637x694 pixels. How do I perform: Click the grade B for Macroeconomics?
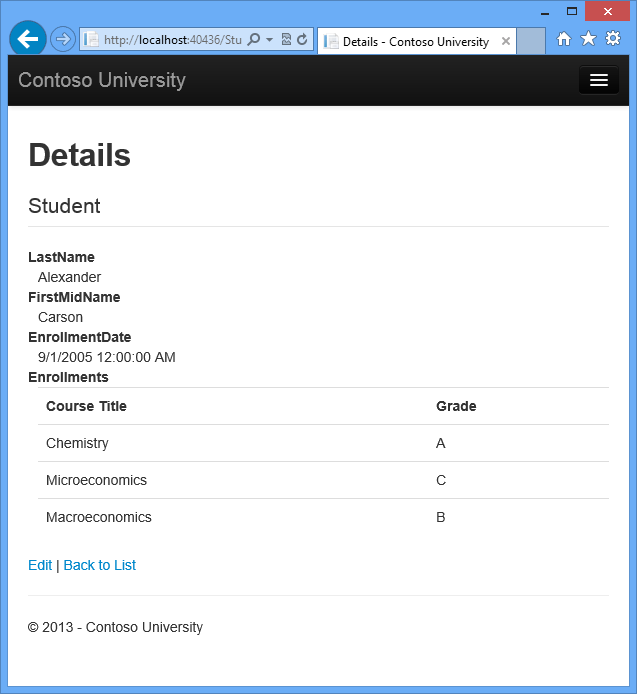coord(440,517)
